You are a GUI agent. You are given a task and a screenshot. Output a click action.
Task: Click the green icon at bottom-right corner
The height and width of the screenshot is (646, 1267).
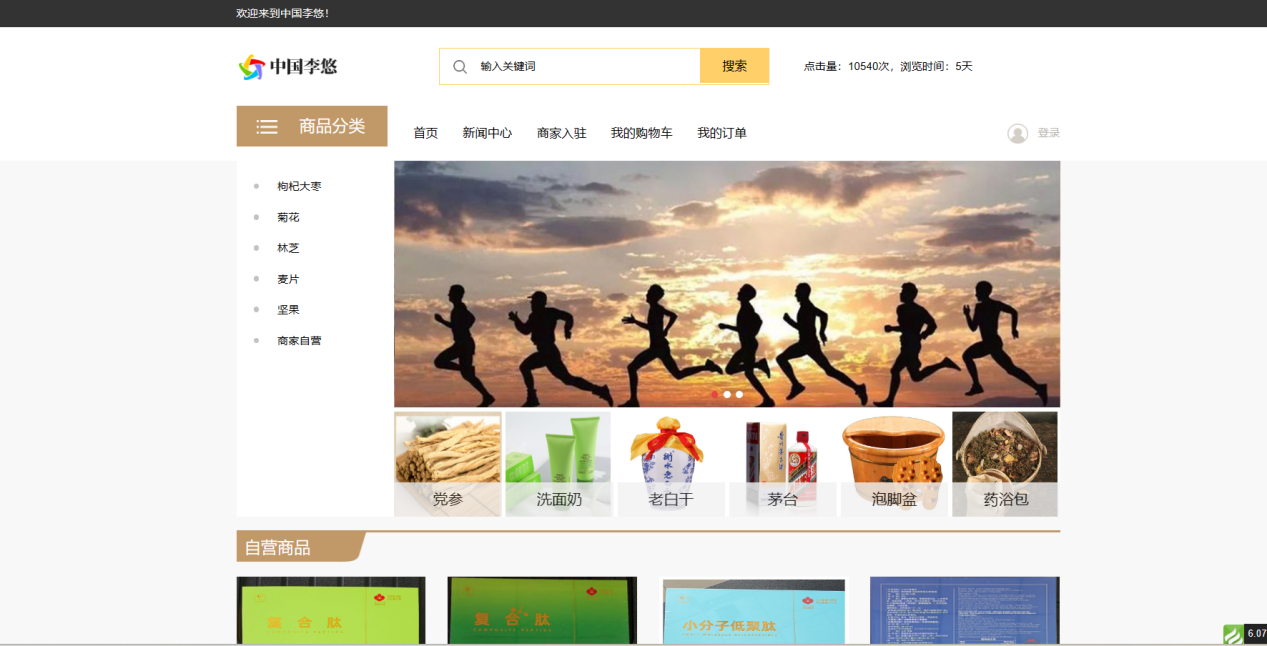[1233, 634]
